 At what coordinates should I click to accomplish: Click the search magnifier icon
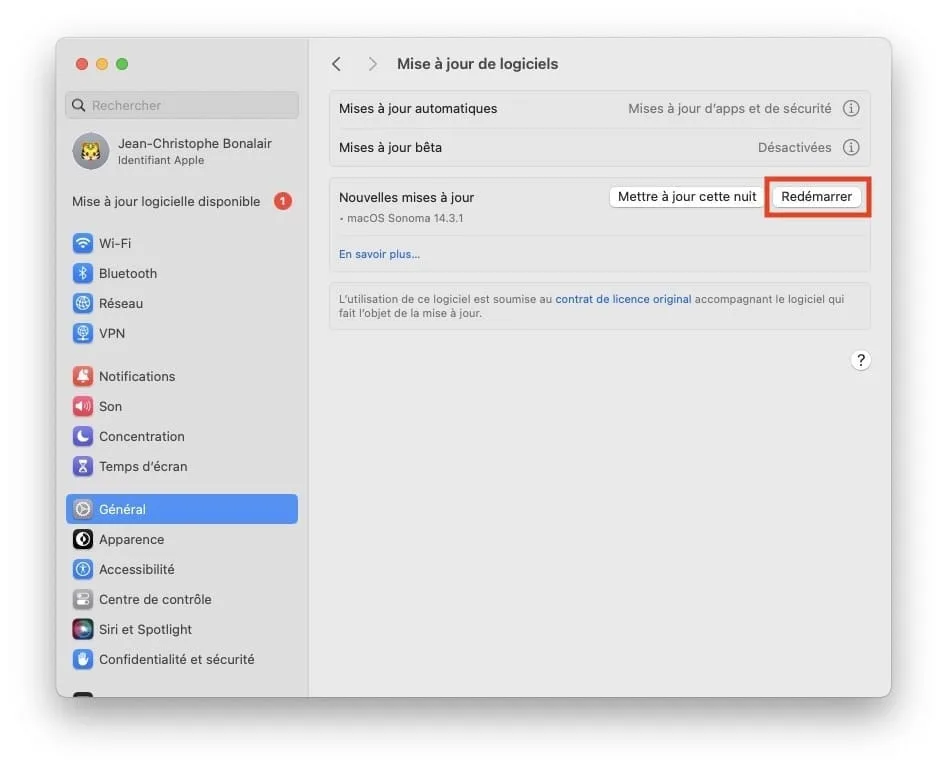(79, 106)
